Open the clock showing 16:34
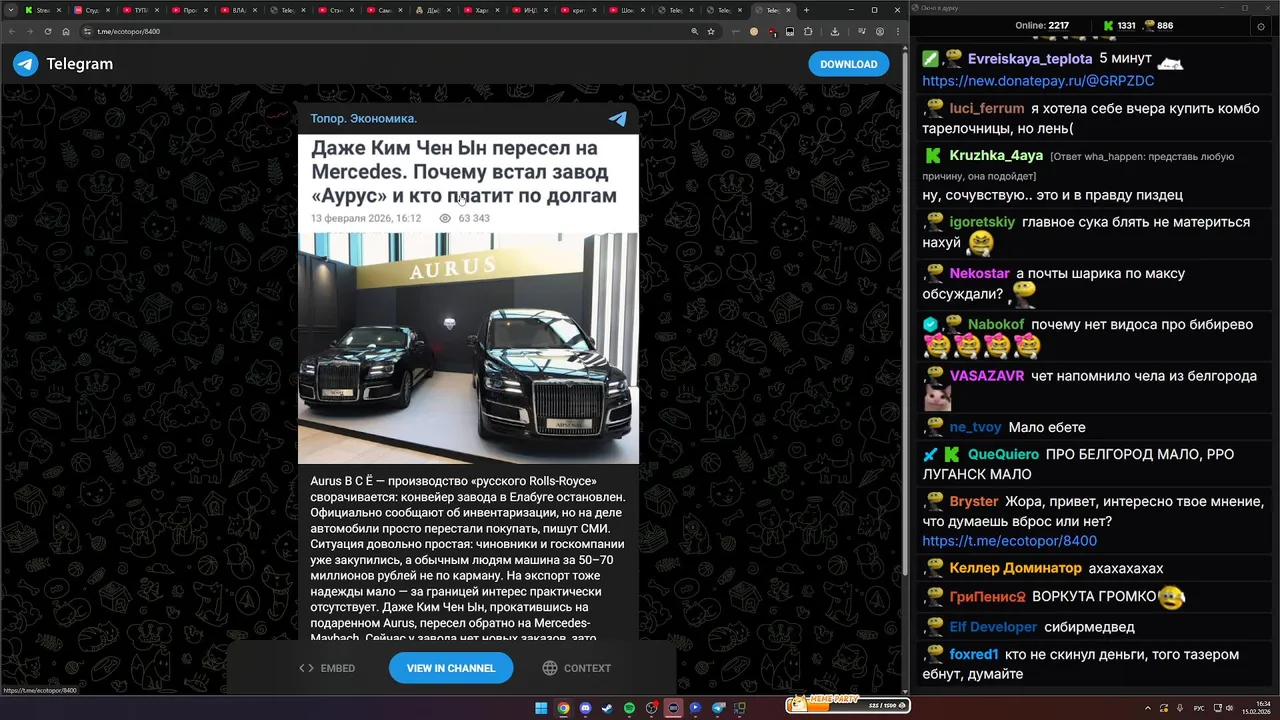 [1256, 708]
